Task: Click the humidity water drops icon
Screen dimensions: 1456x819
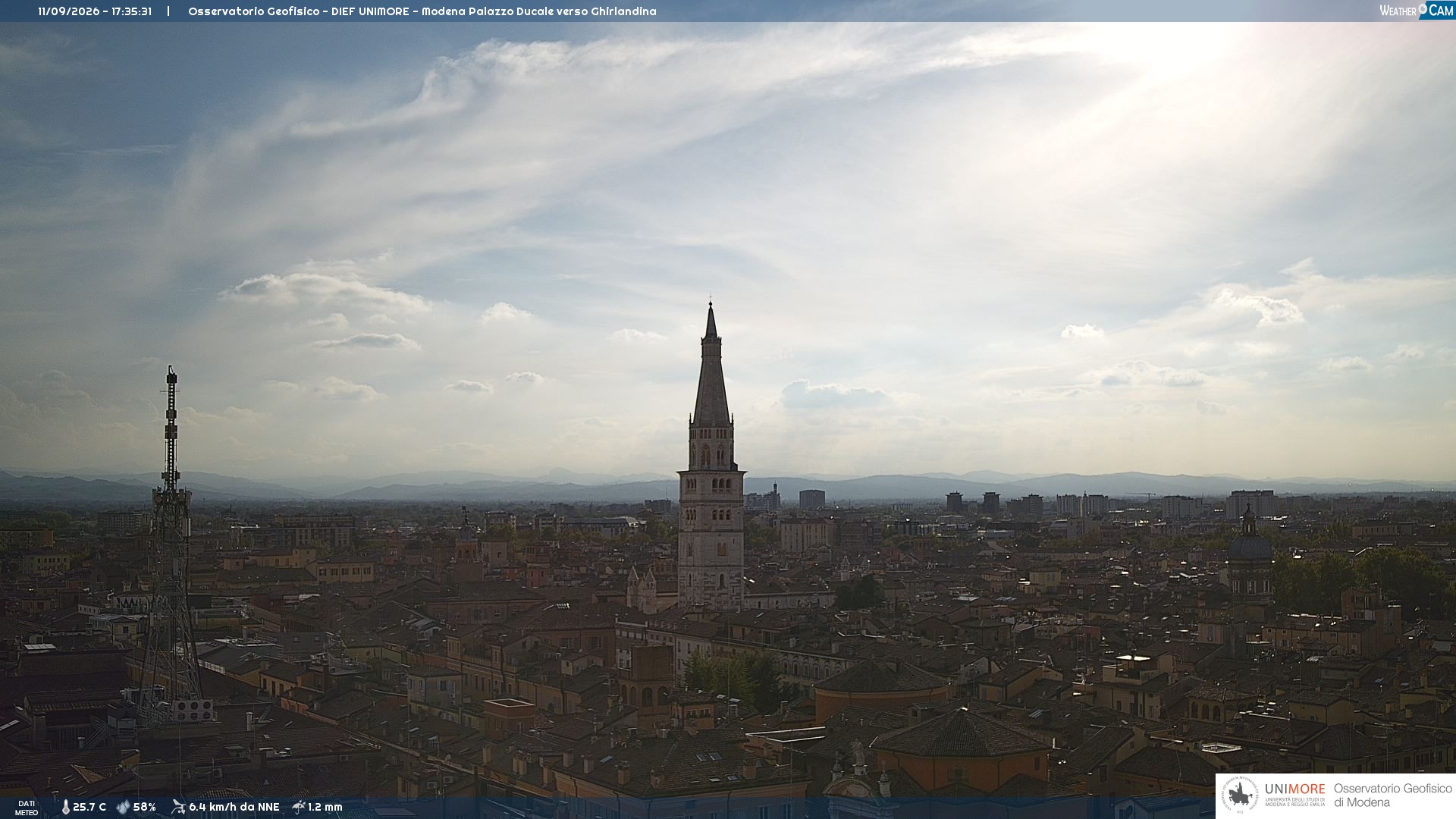Action: pyautogui.click(x=123, y=808)
